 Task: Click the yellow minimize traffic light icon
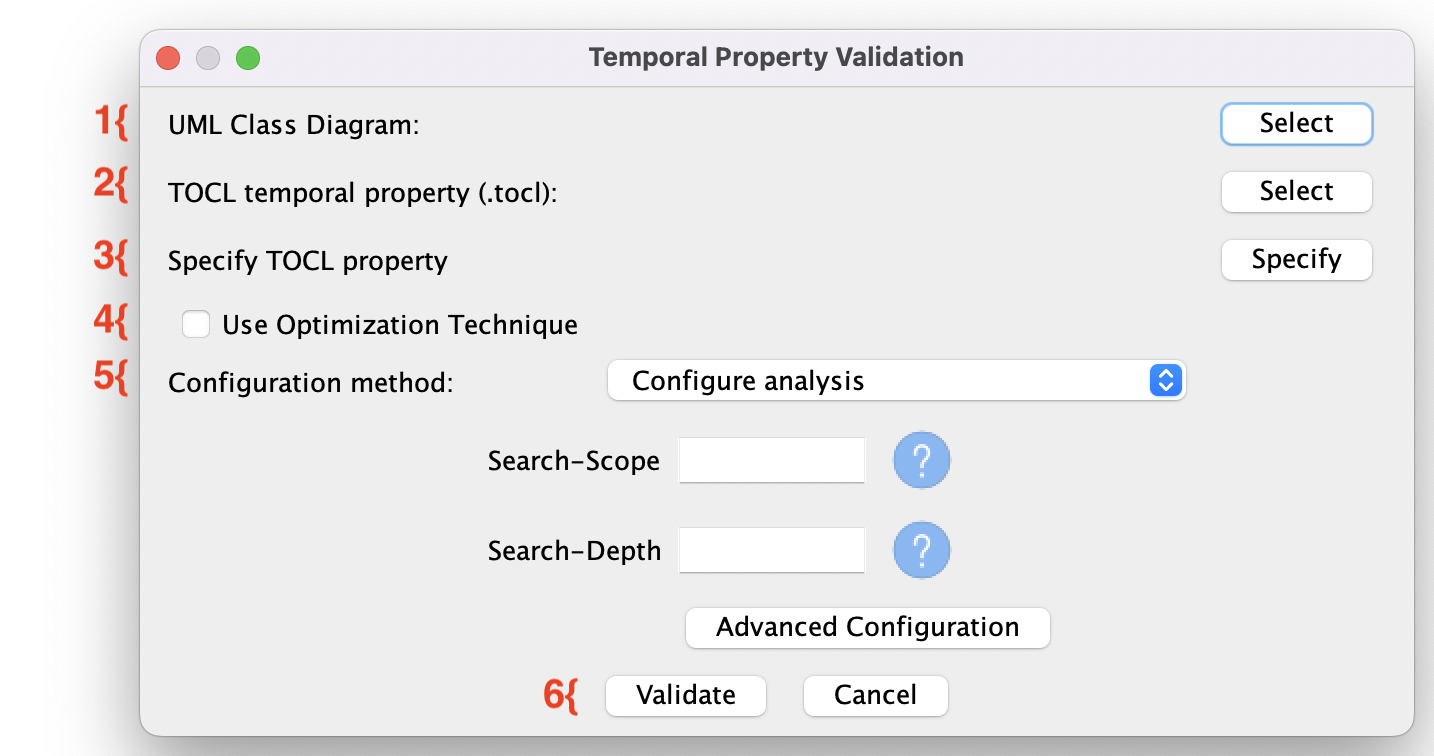tap(208, 57)
